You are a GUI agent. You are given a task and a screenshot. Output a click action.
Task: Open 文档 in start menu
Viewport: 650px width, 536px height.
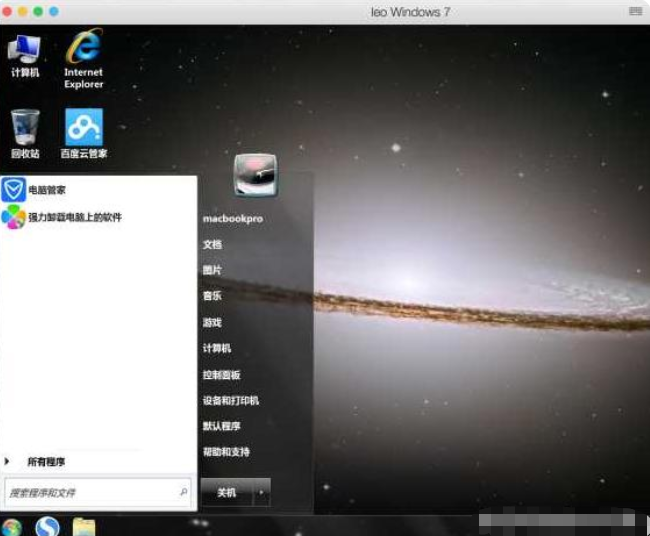click(212, 245)
